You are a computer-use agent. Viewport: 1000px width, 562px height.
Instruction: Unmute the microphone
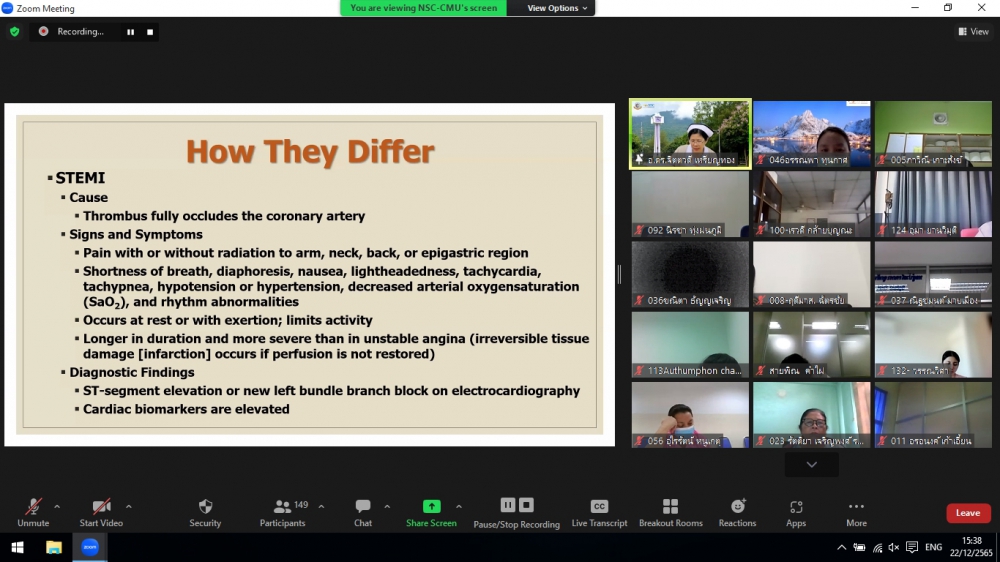click(x=33, y=507)
